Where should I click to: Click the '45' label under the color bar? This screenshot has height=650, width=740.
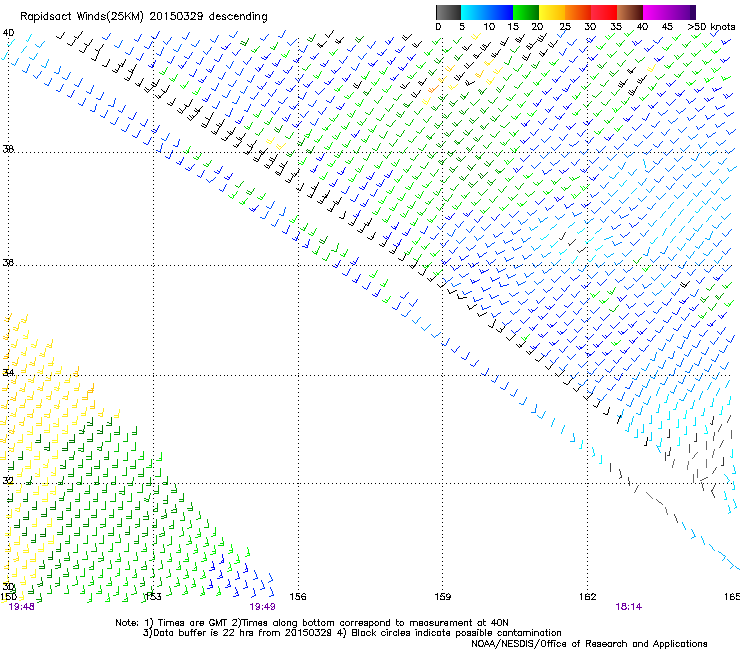click(x=667, y=27)
